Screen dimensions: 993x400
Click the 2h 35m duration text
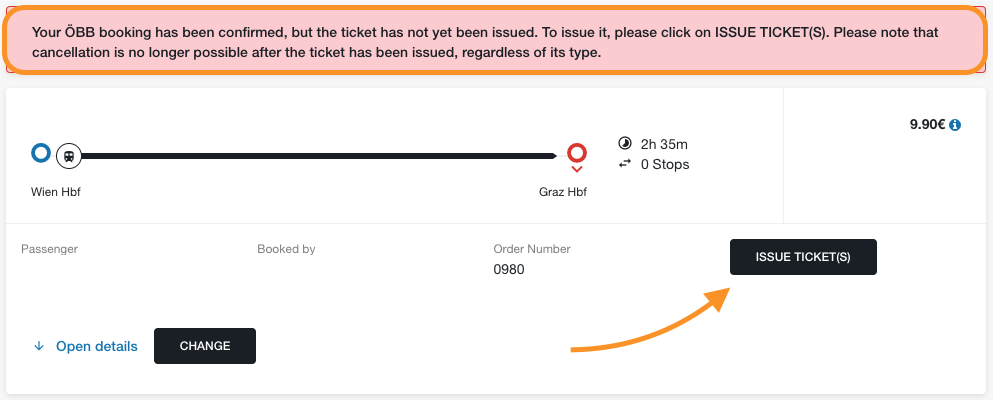coord(664,144)
